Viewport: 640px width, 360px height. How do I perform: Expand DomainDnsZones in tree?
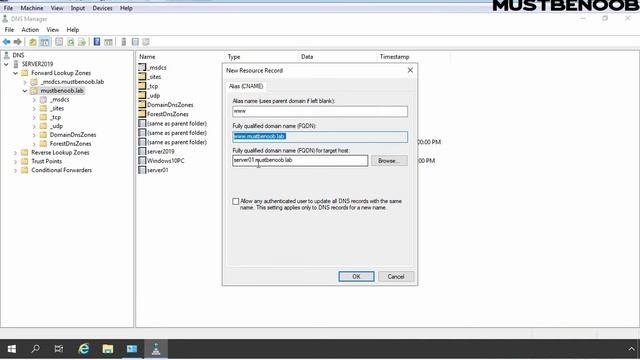coord(34,135)
